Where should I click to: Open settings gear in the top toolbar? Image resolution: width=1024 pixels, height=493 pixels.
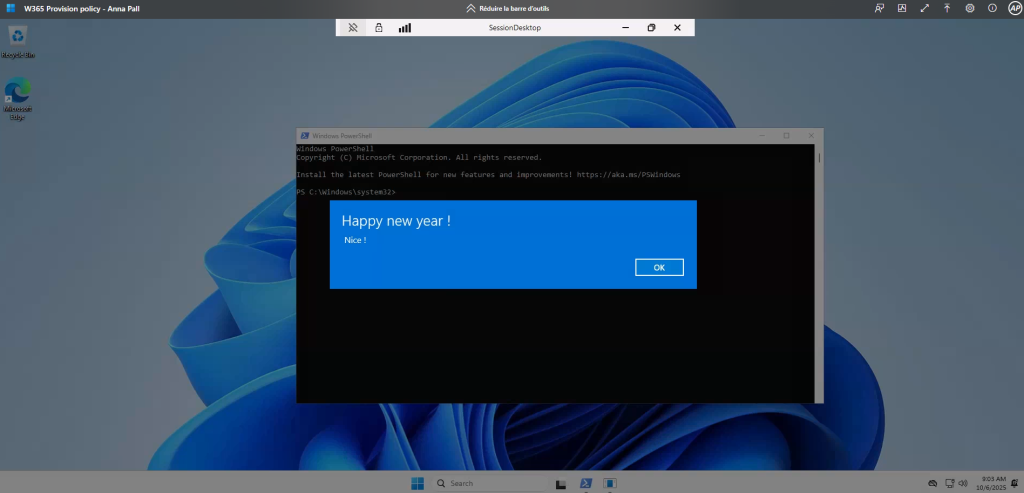(x=970, y=8)
